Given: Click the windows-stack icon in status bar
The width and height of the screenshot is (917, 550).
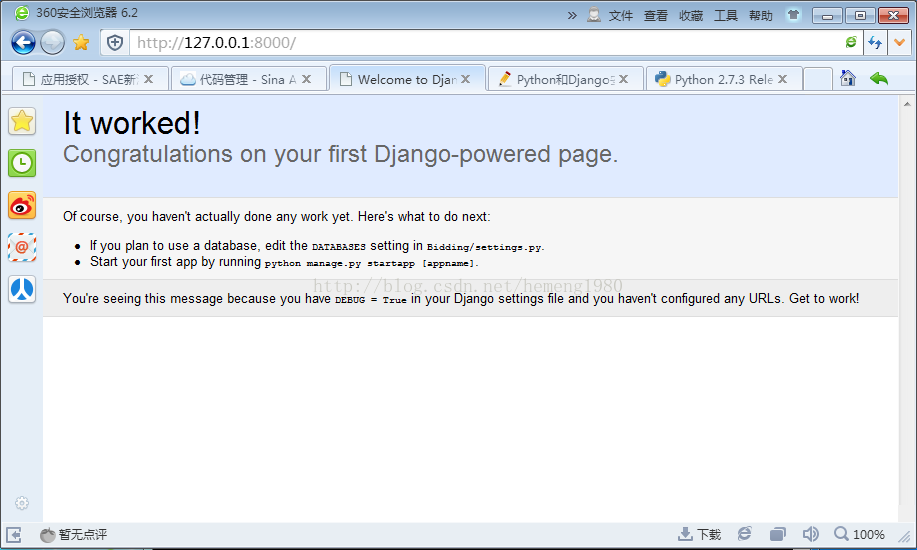Looking at the screenshot, I should [777, 534].
